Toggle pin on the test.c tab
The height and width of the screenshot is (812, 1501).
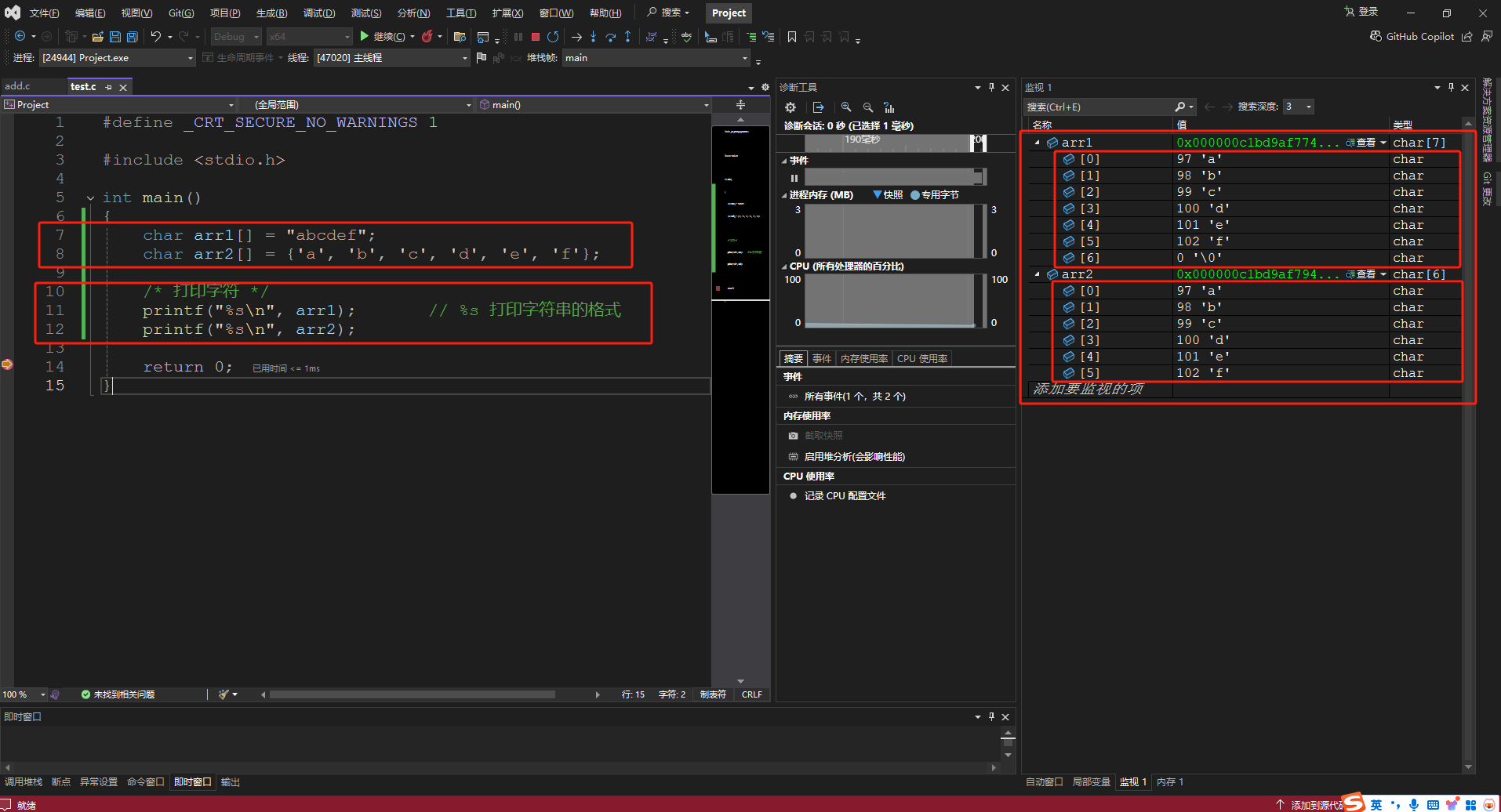(x=108, y=87)
